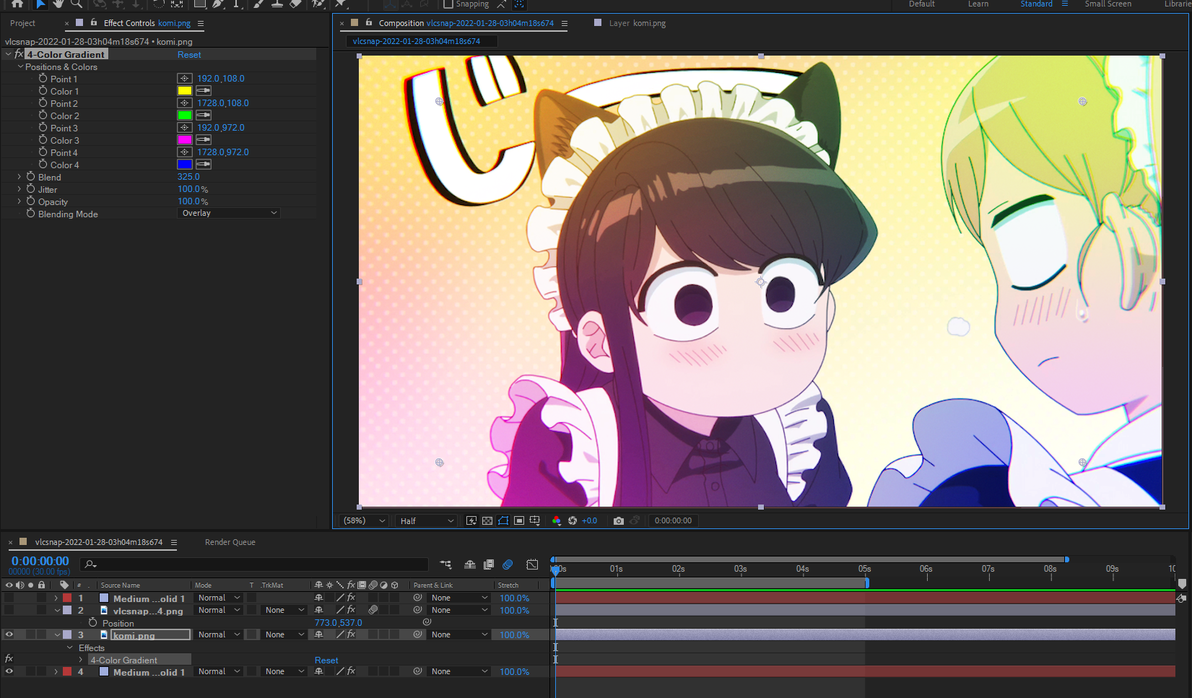Choose the Small Screen workspace
The width and height of the screenshot is (1192, 698).
pos(1108,4)
